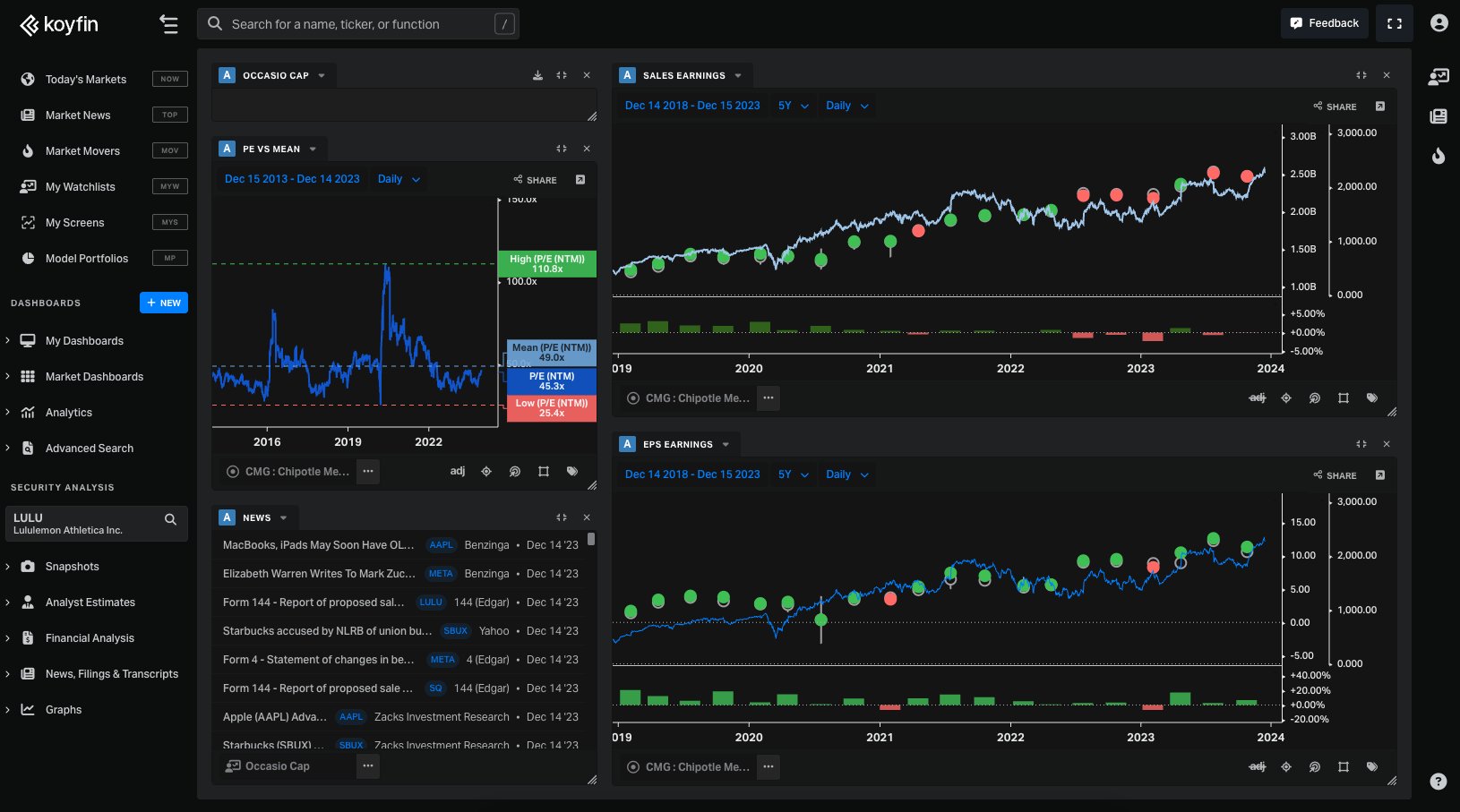Click download icon in Occasio Cap widget
This screenshot has height=812, width=1460.
537,75
